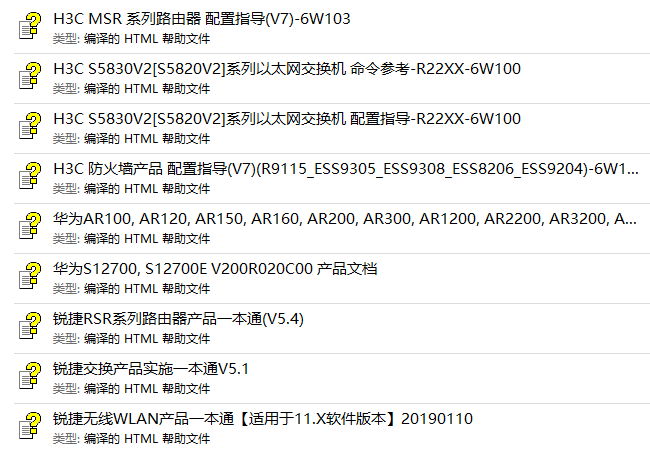This screenshot has width=650, height=460.
Task: Click the 类型 line beneath H3C MSR 配置指导
Action: click(x=131, y=39)
